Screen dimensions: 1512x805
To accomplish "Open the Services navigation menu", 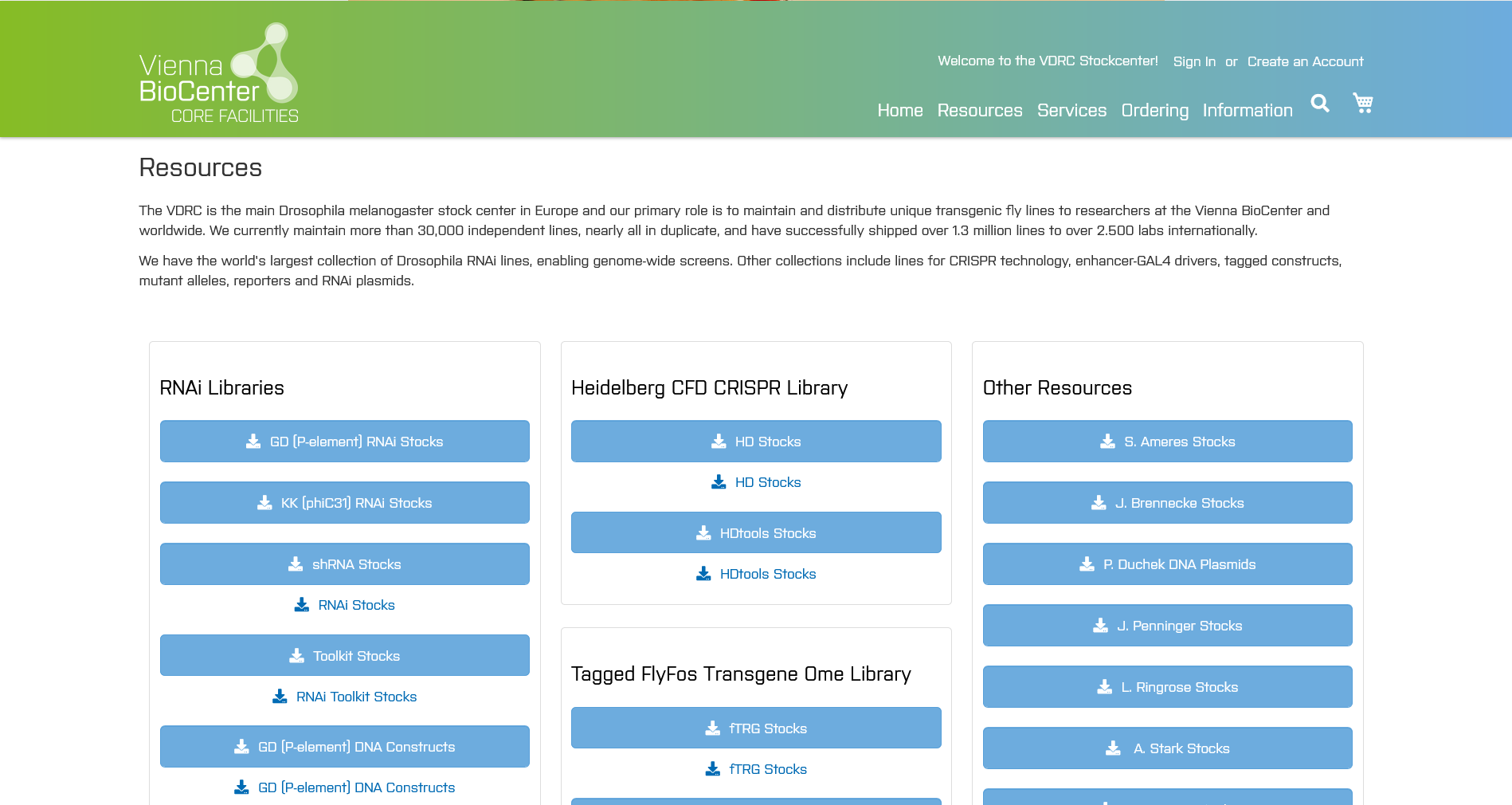I will 1071,111.
